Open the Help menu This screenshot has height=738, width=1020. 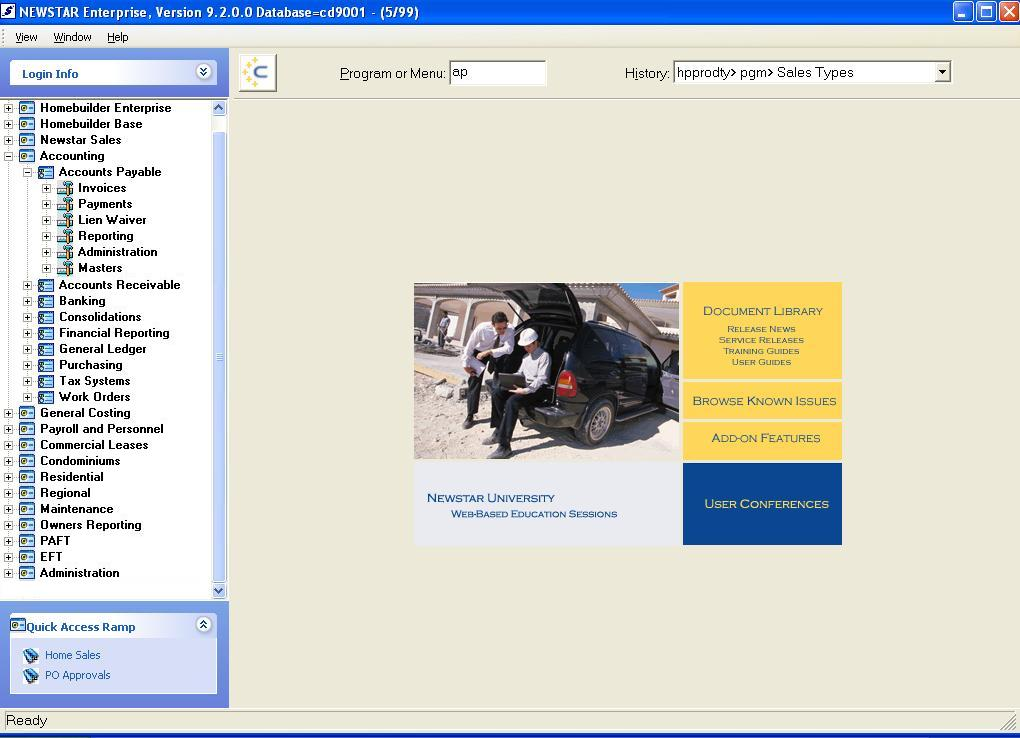[118, 37]
